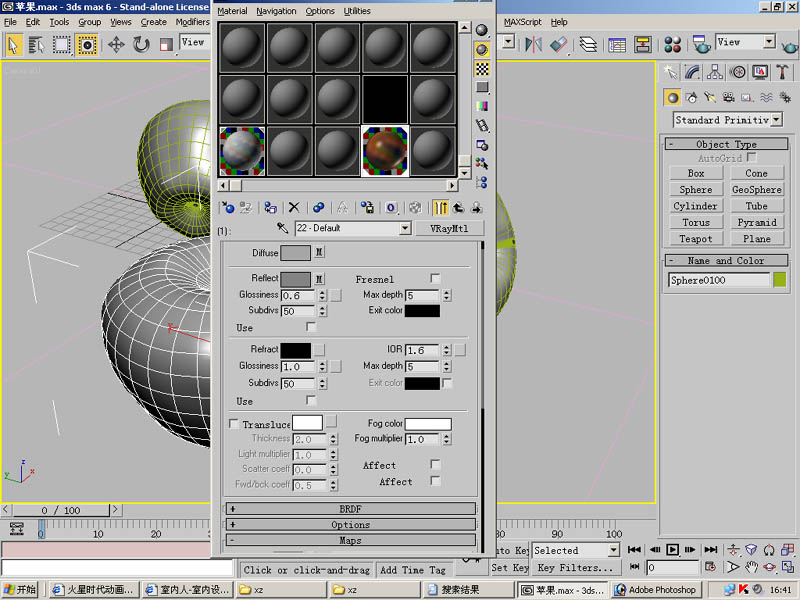This screenshot has width=800, height=600.
Task: Collapse the Maps rollout
Action: [351, 540]
